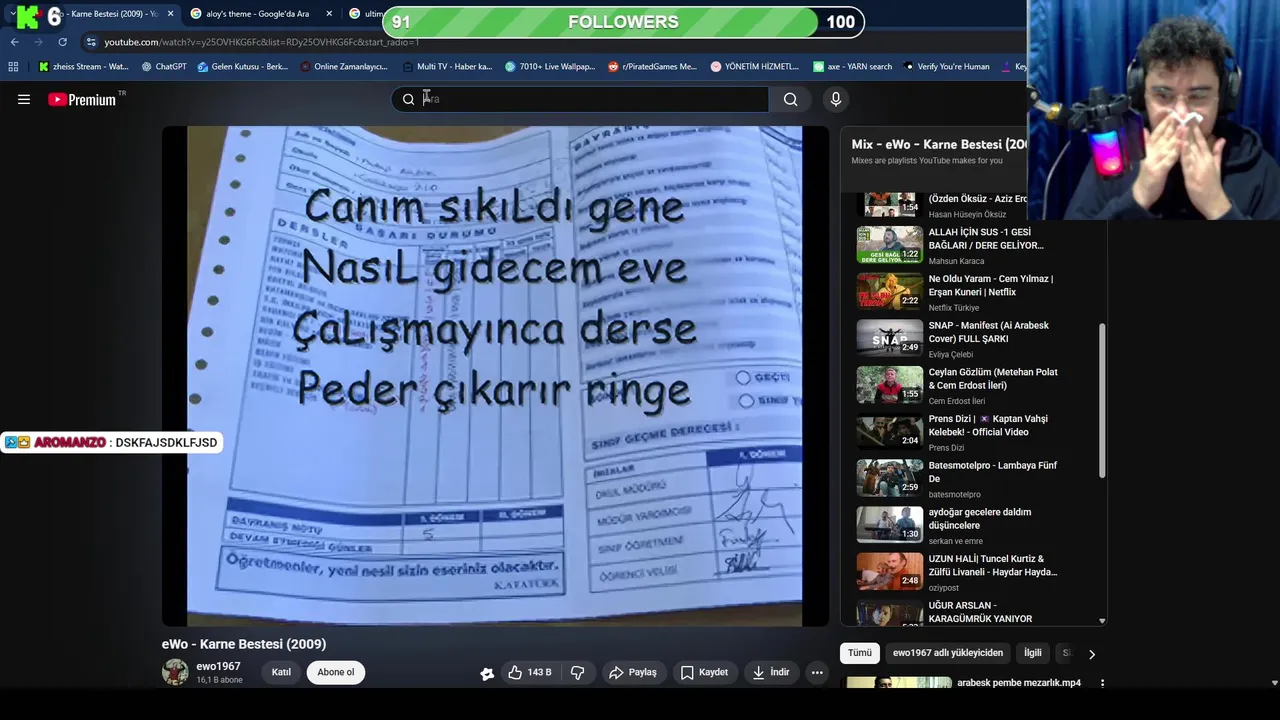This screenshot has width=1280, height=720.
Task: Play 'Prens Dizi' Kaptan Vahşi thumbnail
Action: 890,432
